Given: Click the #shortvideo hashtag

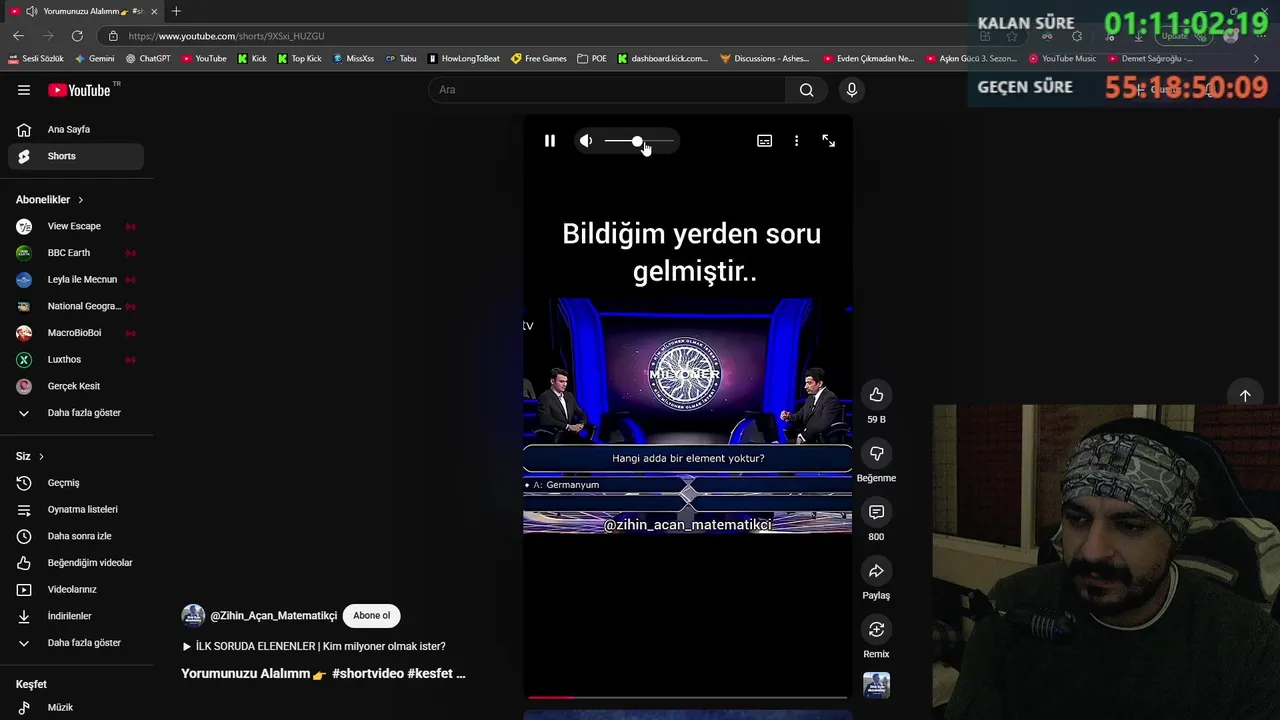Looking at the screenshot, I should [x=368, y=674].
